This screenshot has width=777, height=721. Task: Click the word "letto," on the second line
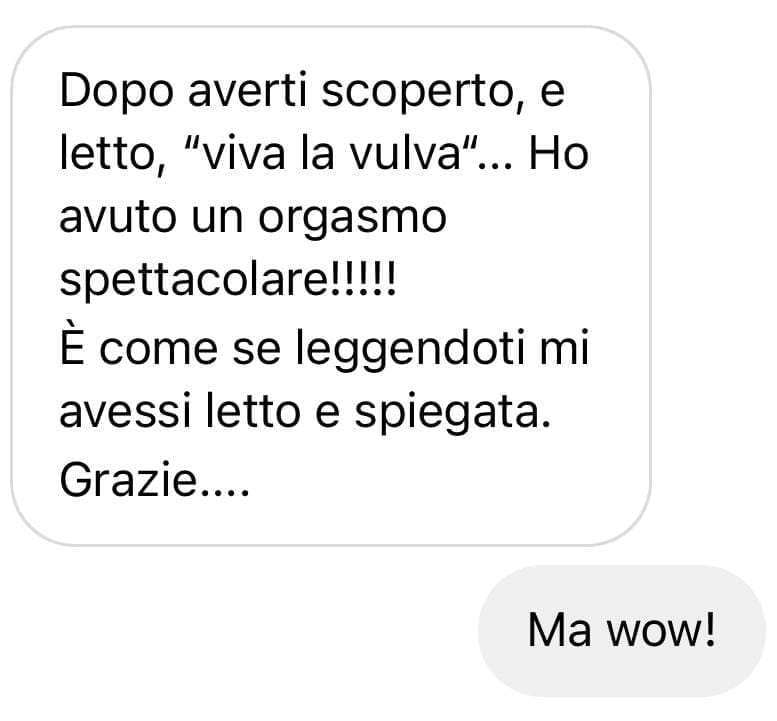113,155
